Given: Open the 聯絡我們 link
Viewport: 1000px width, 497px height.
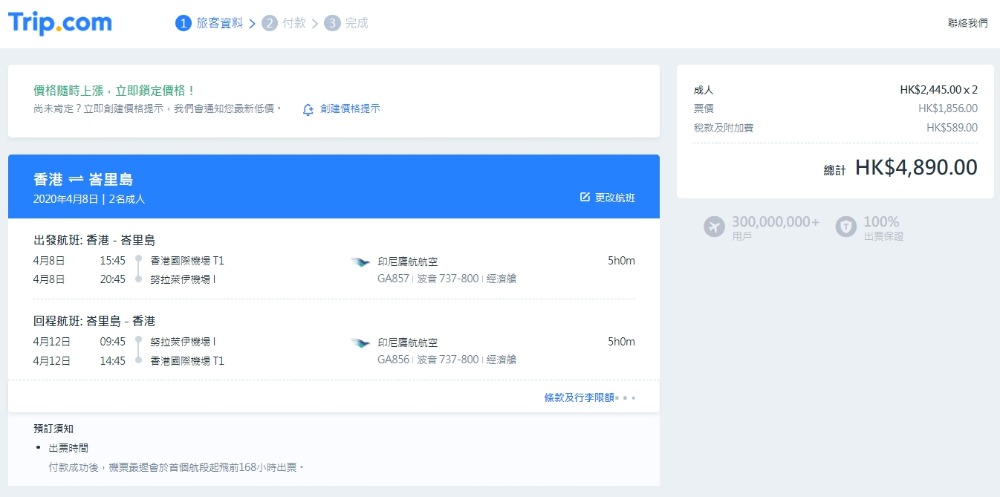Looking at the screenshot, I should (967, 23).
